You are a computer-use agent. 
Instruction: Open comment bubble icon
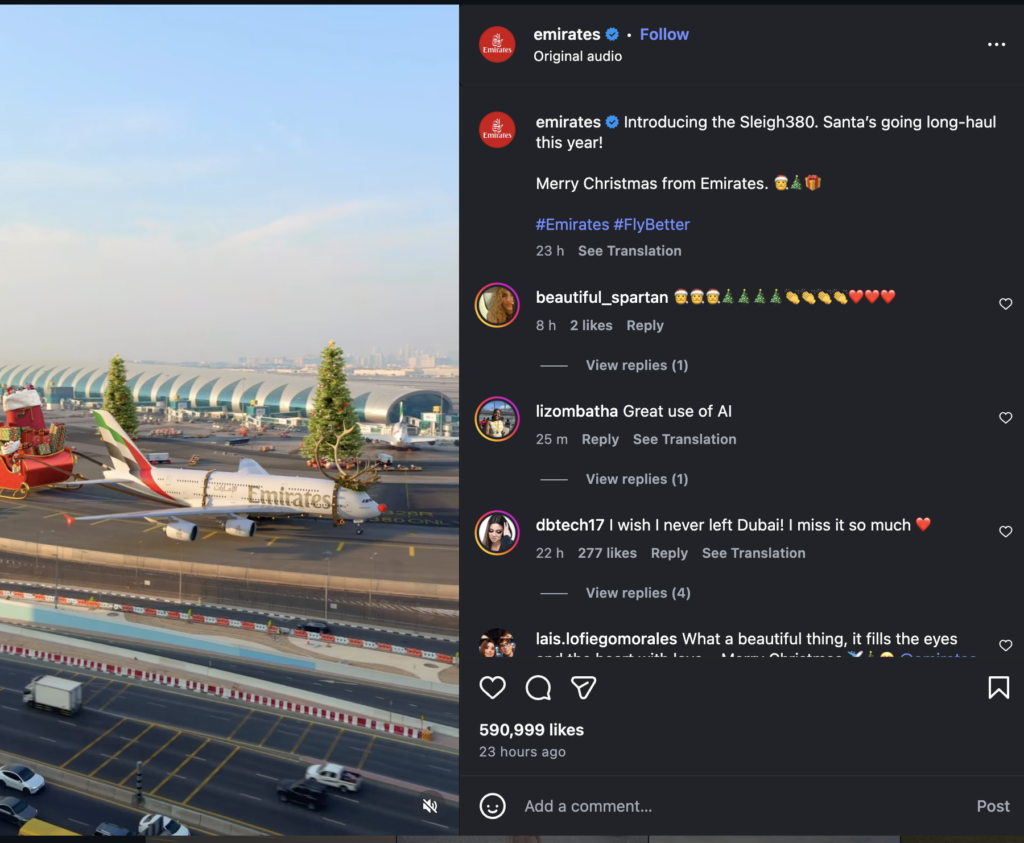point(538,688)
